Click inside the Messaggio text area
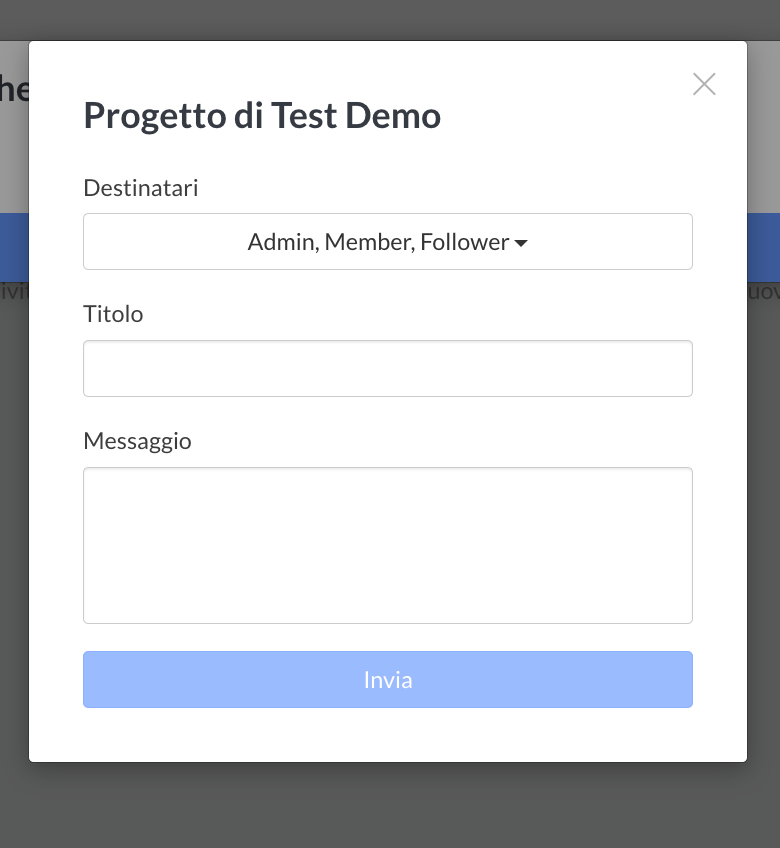 point(387,545)
